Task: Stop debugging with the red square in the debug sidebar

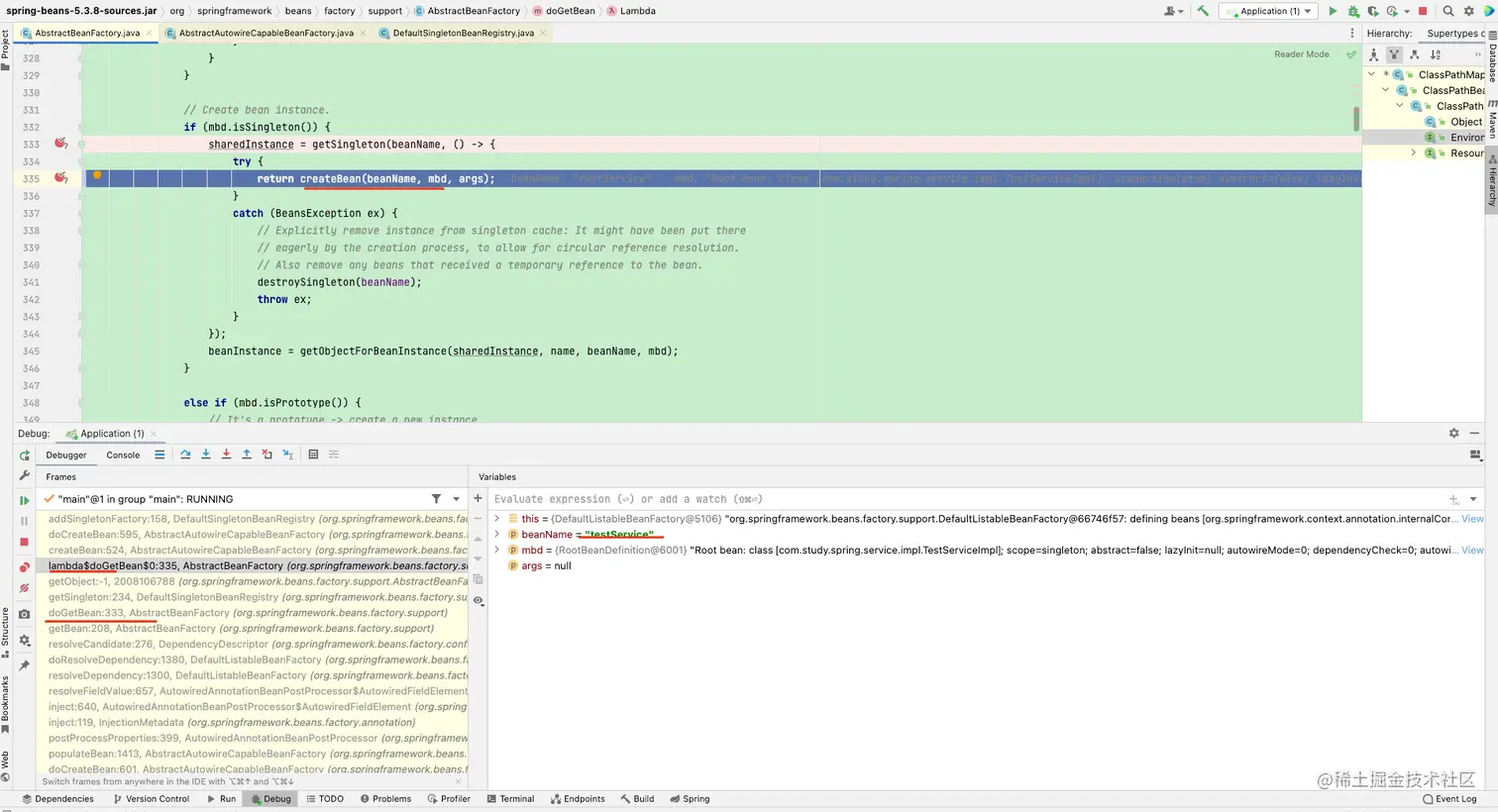Action: (25, 542)
